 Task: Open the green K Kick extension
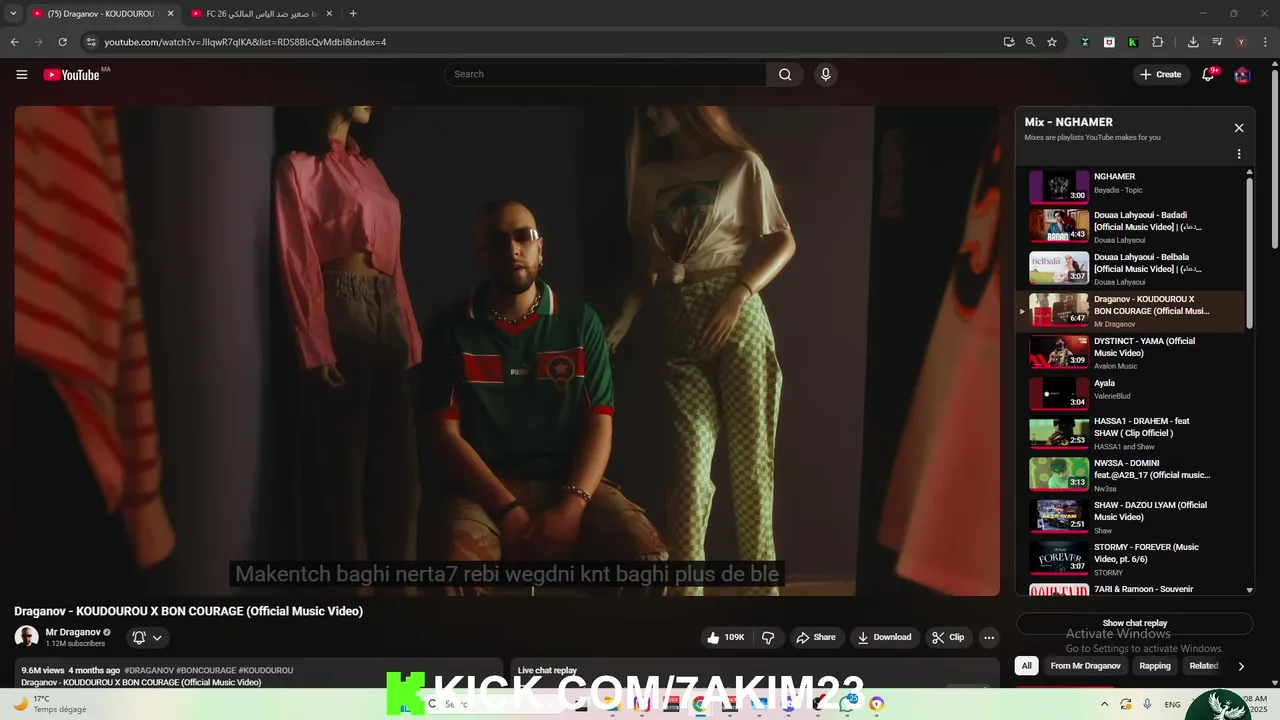coord(1133,42)
